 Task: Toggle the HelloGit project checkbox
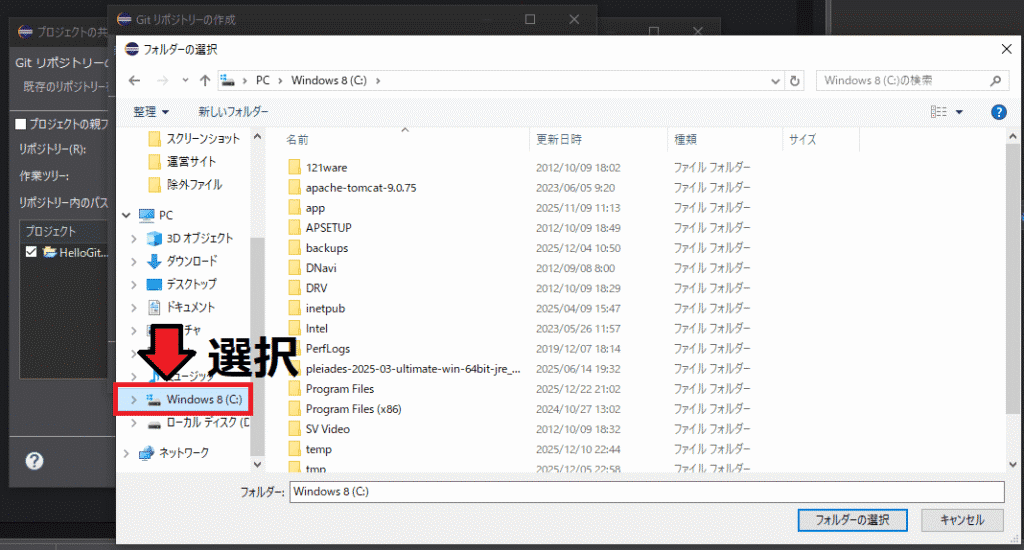click(32, 252)
